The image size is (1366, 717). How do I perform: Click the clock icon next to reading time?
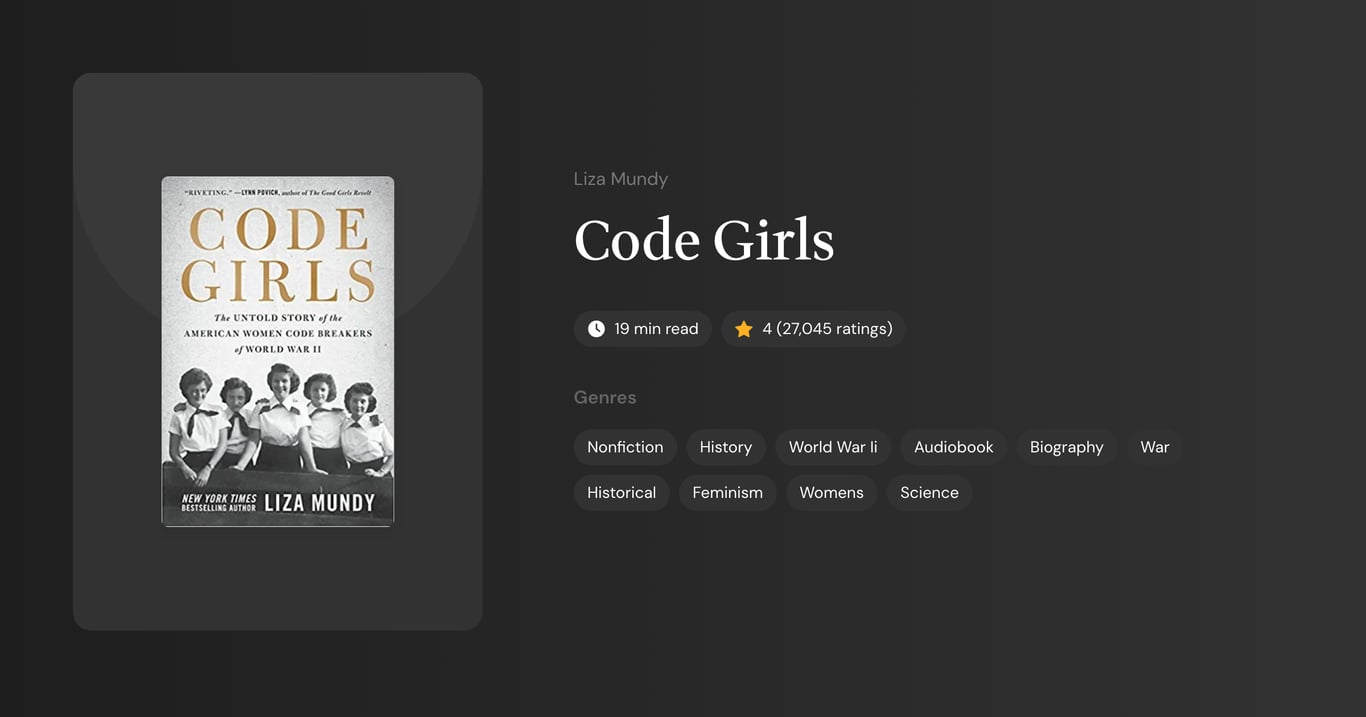595,328
